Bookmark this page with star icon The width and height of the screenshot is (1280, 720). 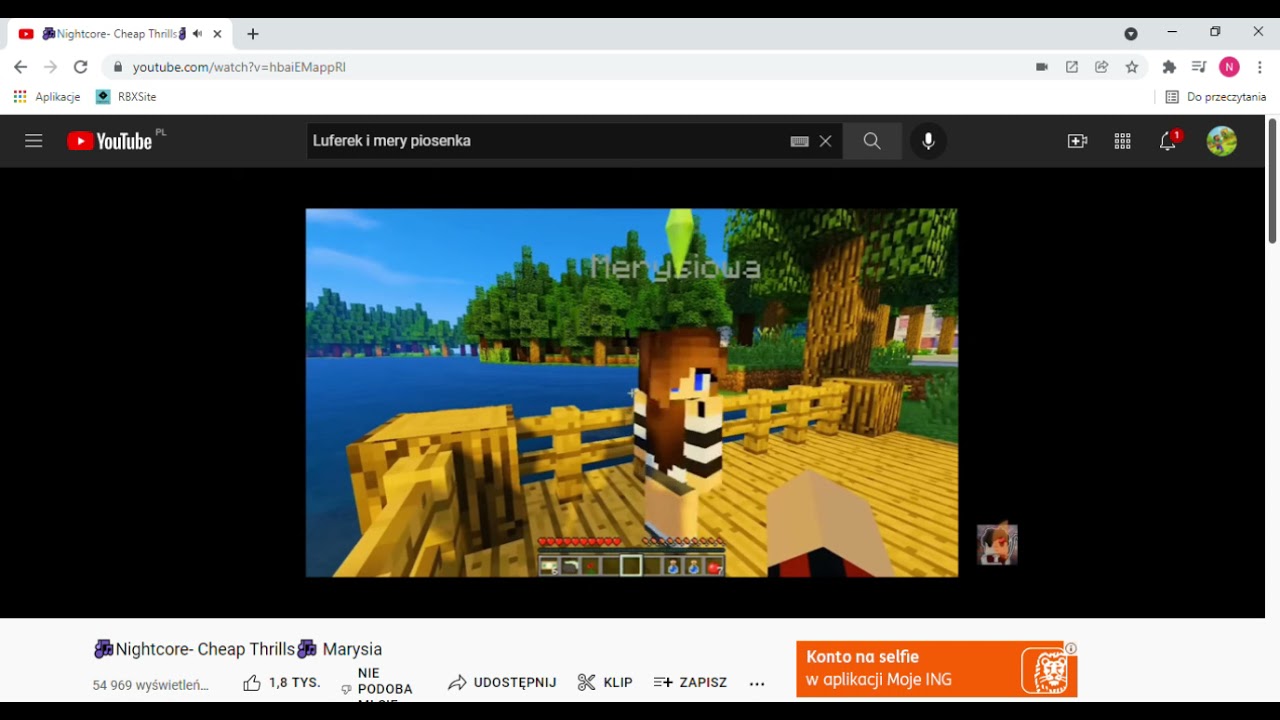1132,67
